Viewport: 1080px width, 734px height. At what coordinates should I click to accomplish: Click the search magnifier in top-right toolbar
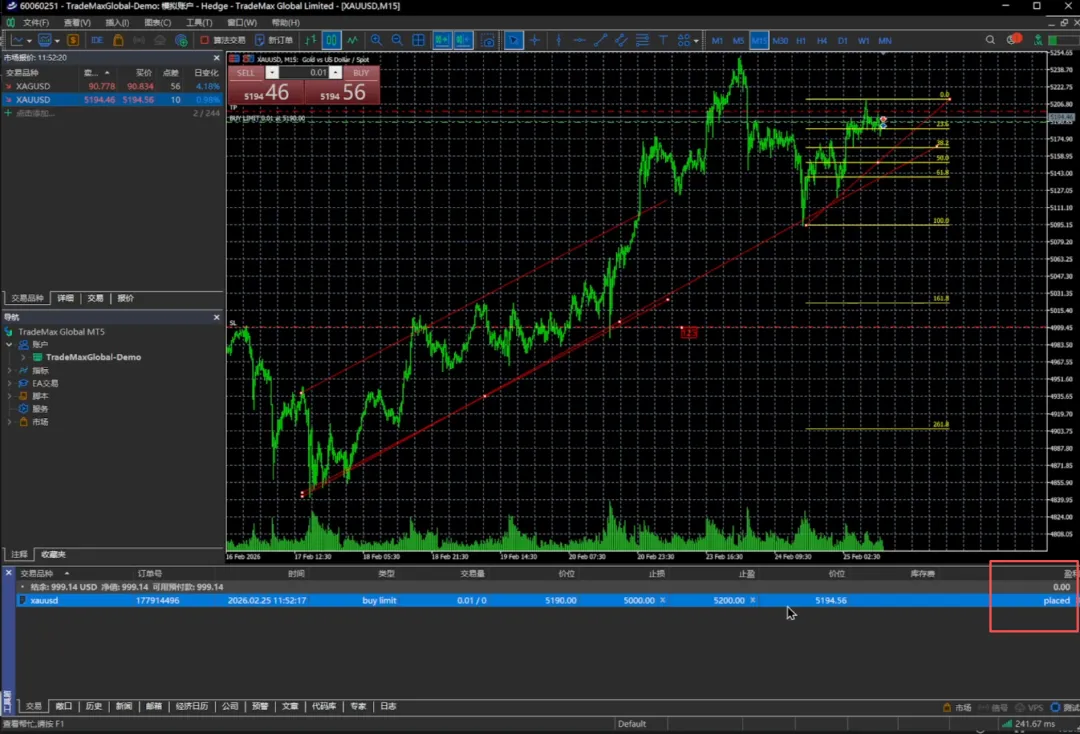pos(990,41)
